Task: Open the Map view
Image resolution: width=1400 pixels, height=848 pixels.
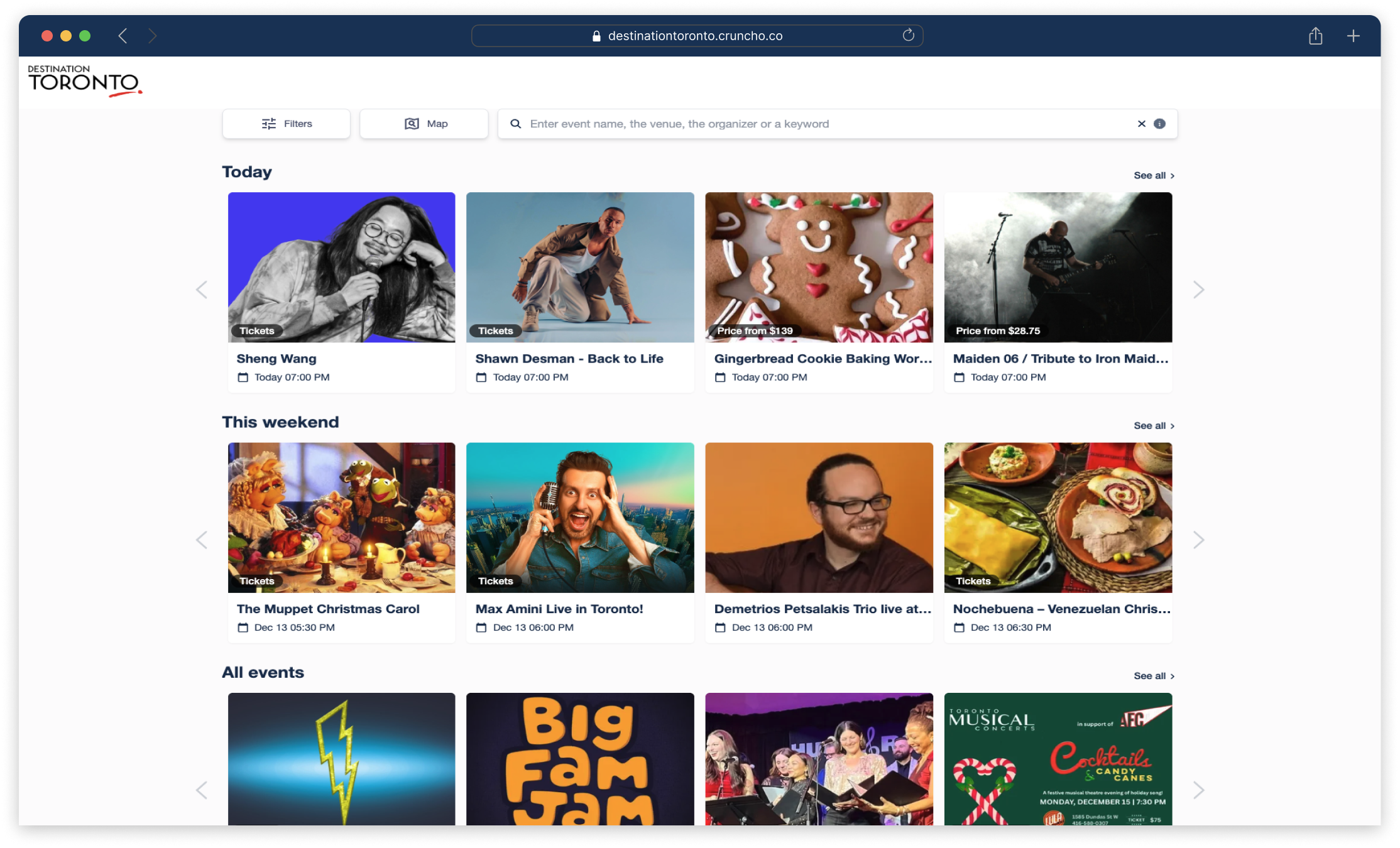Action: (x=424, y=124)
